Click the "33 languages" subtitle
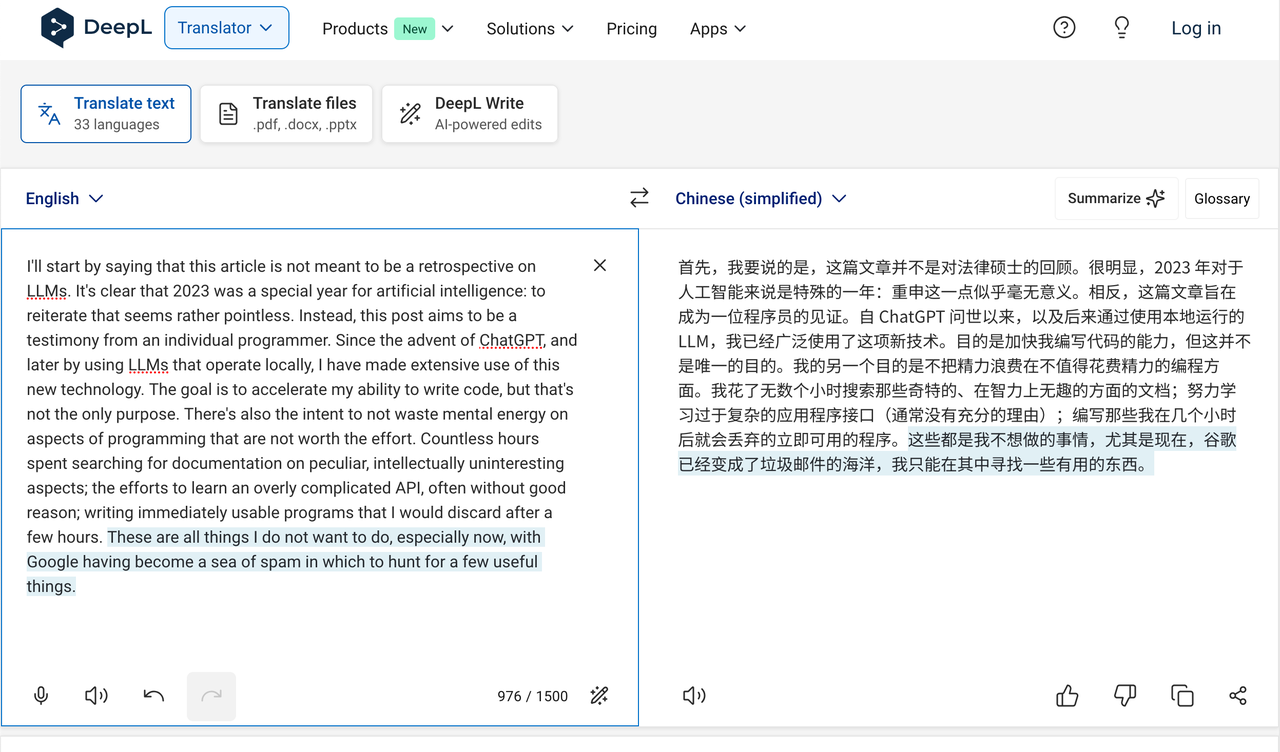 pyautogui.click(x=117, y=125)
